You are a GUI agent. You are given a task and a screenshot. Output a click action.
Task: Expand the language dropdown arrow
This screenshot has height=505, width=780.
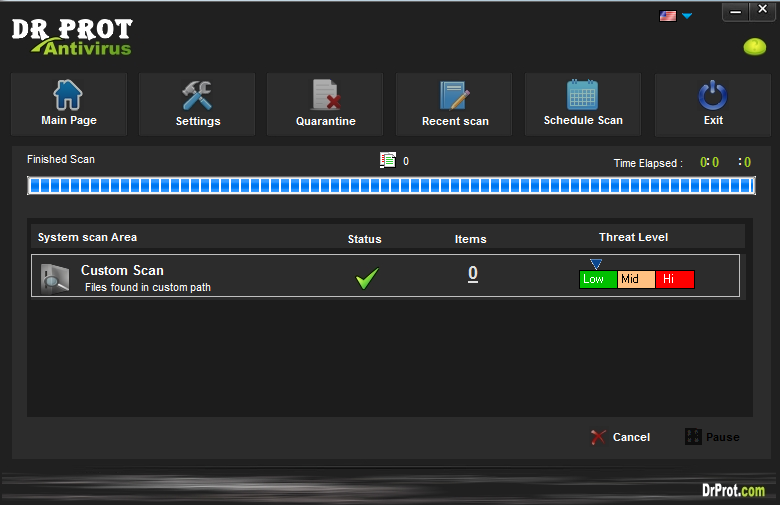click(687, 16)
